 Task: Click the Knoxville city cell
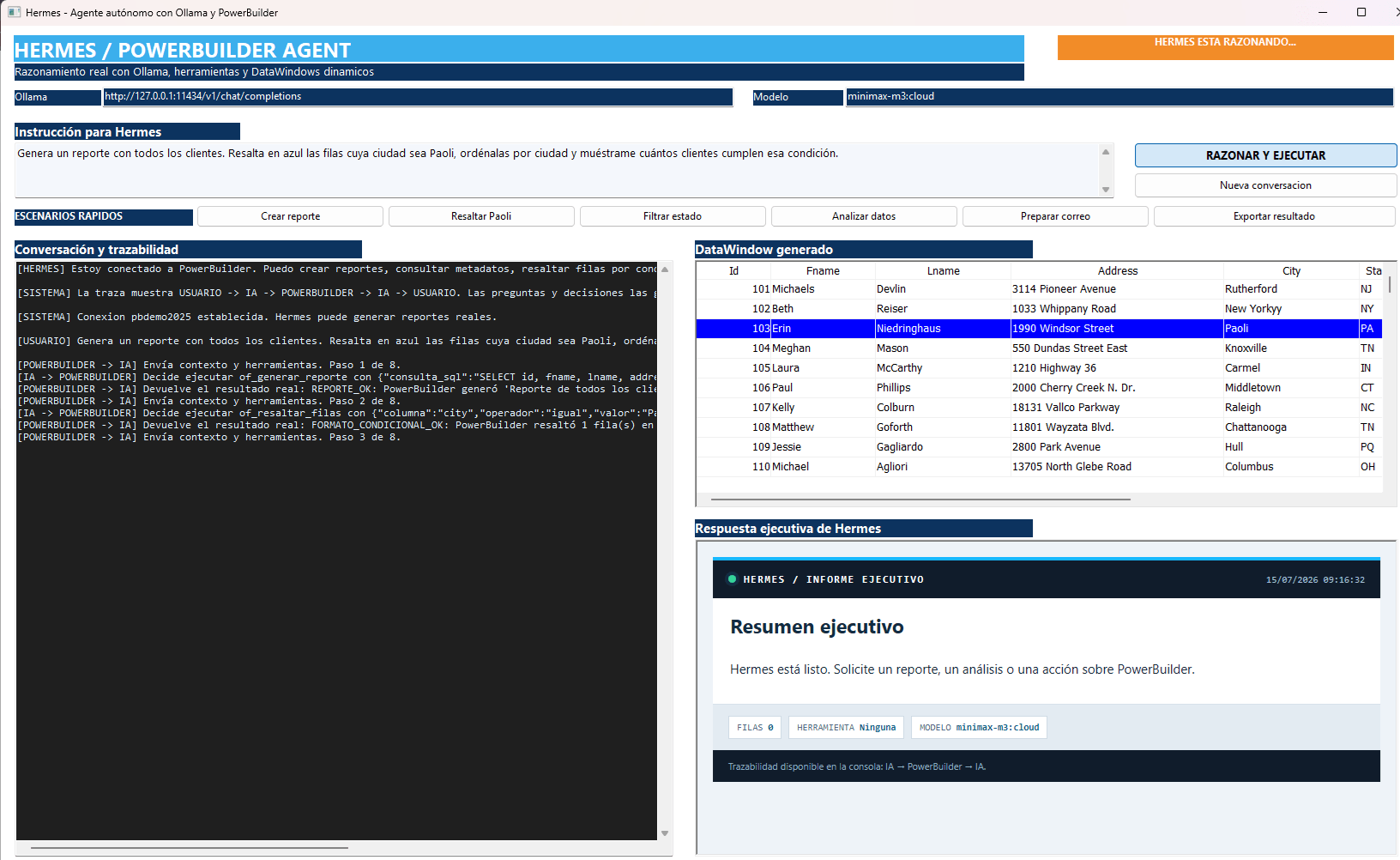point(1246,348)
